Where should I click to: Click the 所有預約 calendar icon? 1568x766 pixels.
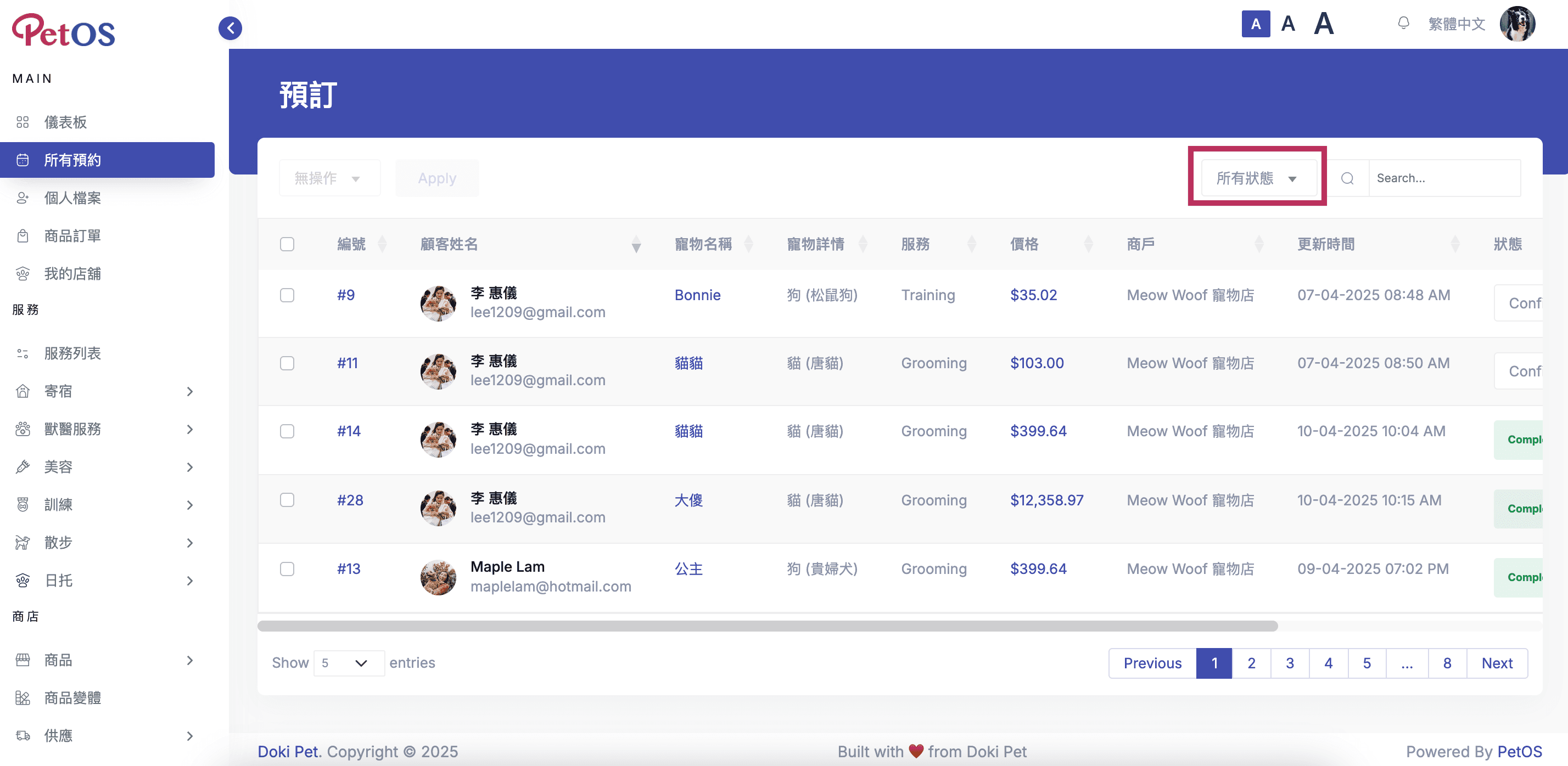tap(23, 160)
